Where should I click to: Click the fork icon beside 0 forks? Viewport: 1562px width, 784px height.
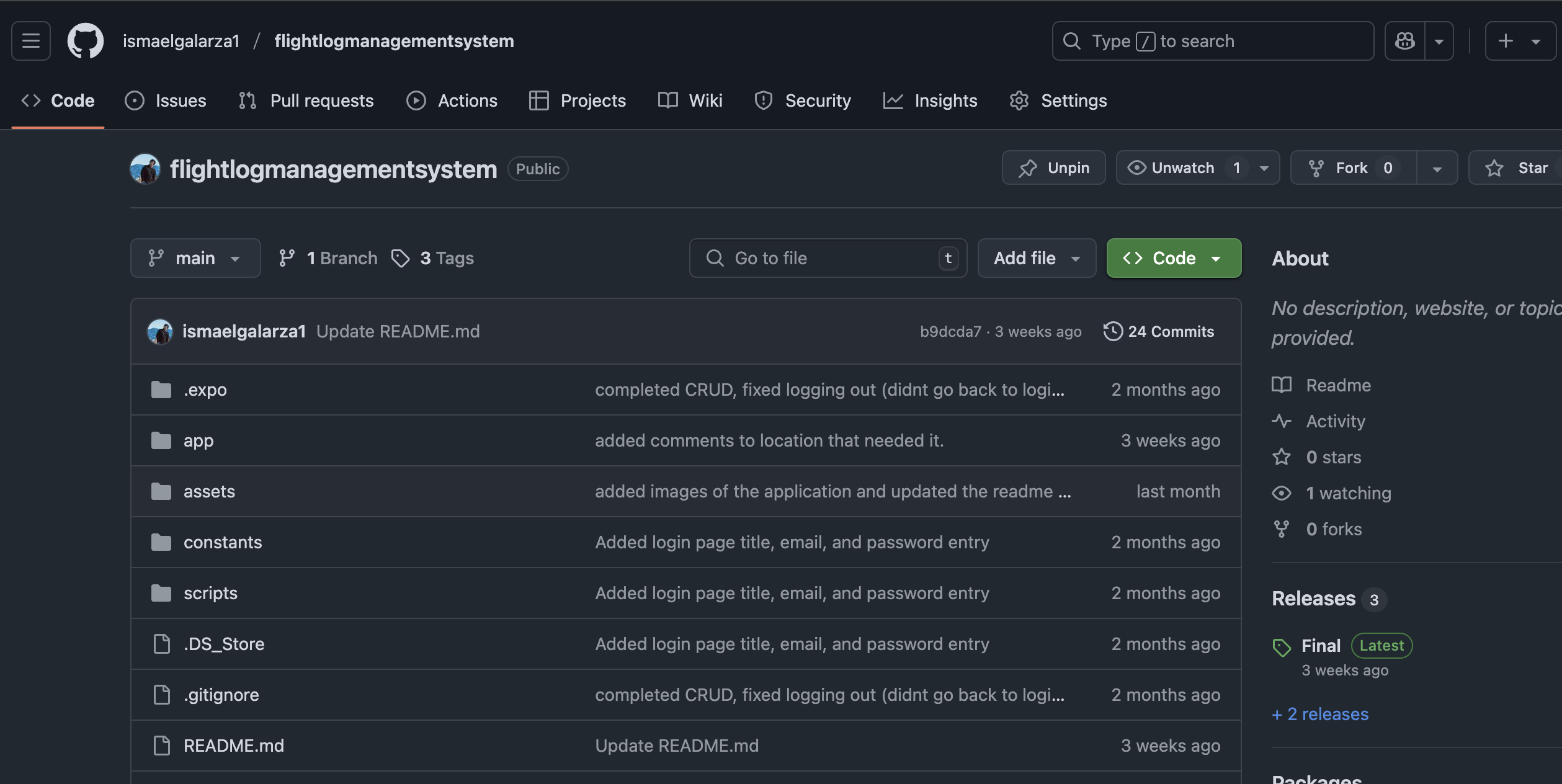tap(1282, 529)
